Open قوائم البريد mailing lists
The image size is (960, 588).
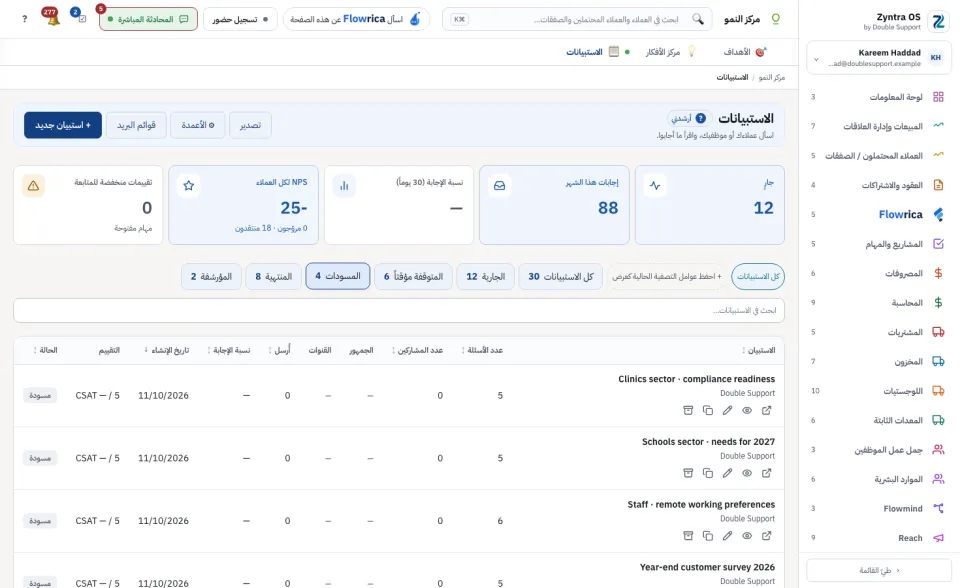pyautogui.click(x=136, y=125)
